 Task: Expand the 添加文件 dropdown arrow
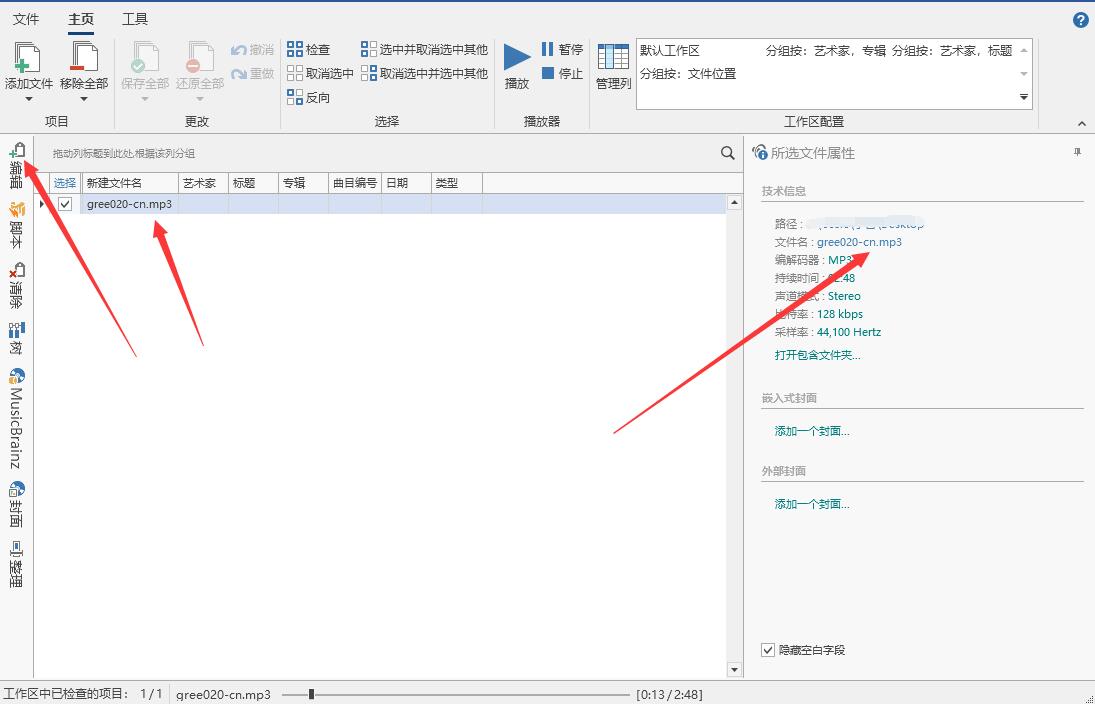click(x=28, y=99)
